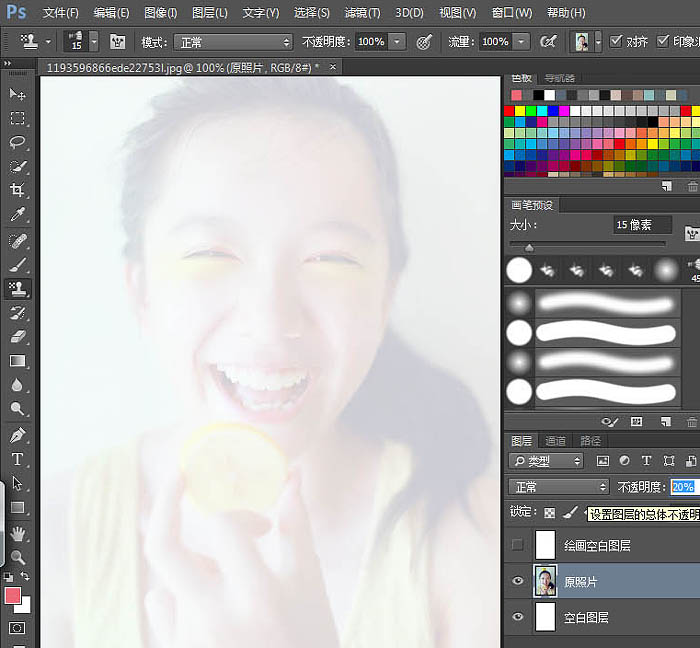
Task: Select the Crop tool
Action: pos(17,190)
